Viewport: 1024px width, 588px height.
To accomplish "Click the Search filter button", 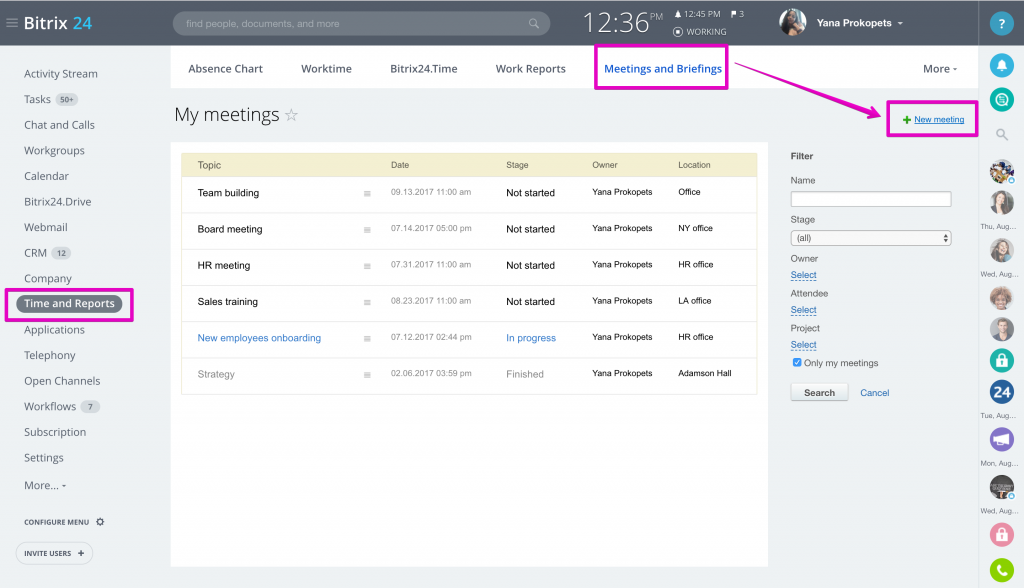I will click(x=819, y=393).
